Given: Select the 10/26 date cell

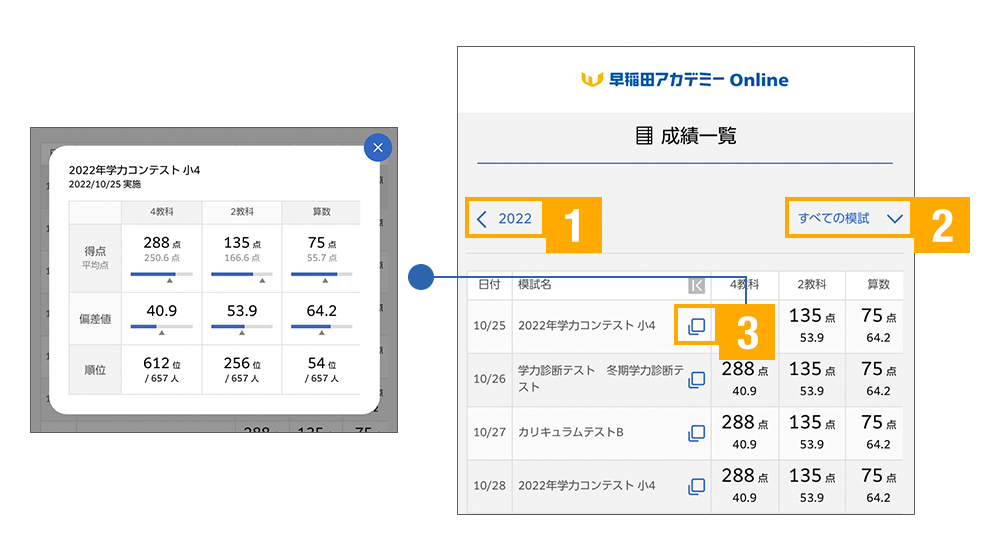Looking at the screenshot, I should click(x=489, y=379).
